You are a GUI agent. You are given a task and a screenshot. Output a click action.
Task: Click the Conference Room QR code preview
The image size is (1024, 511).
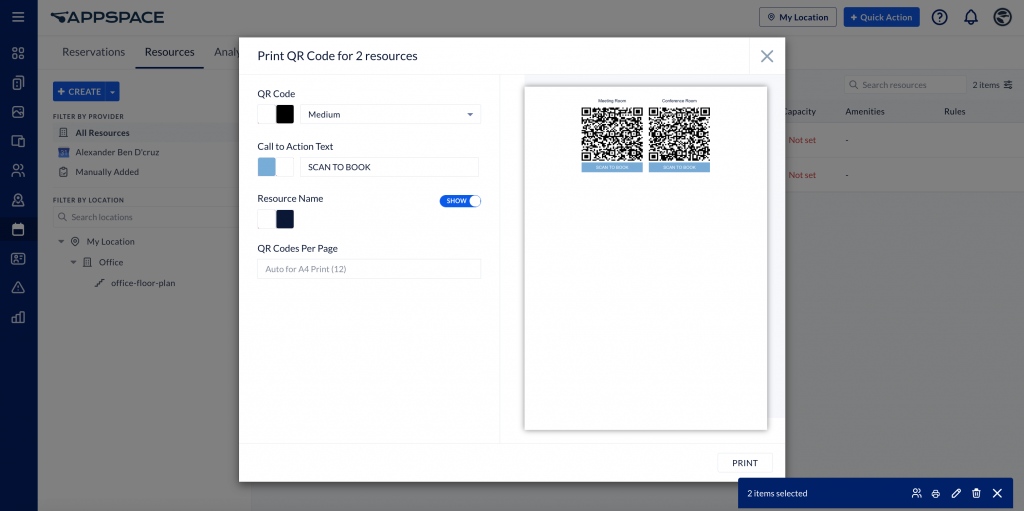click(679, 135)
